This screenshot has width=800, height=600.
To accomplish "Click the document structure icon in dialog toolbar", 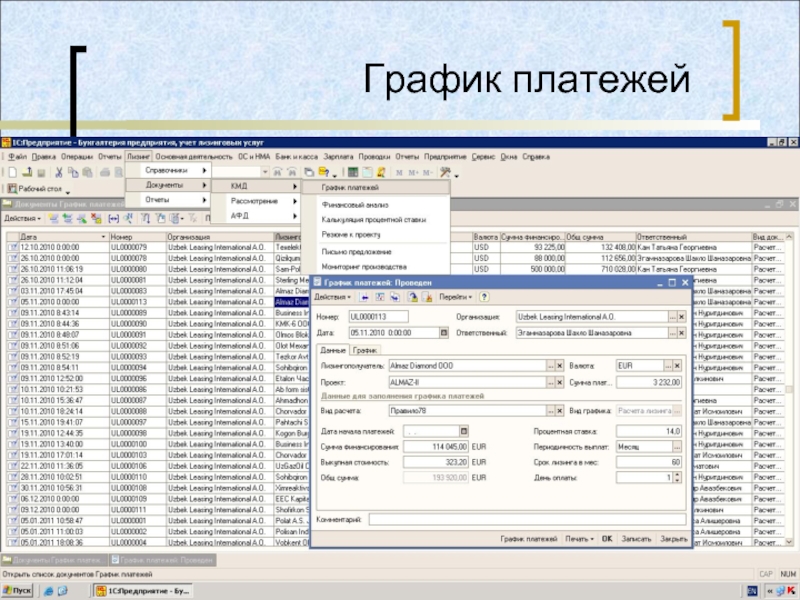I will (379, 297).
